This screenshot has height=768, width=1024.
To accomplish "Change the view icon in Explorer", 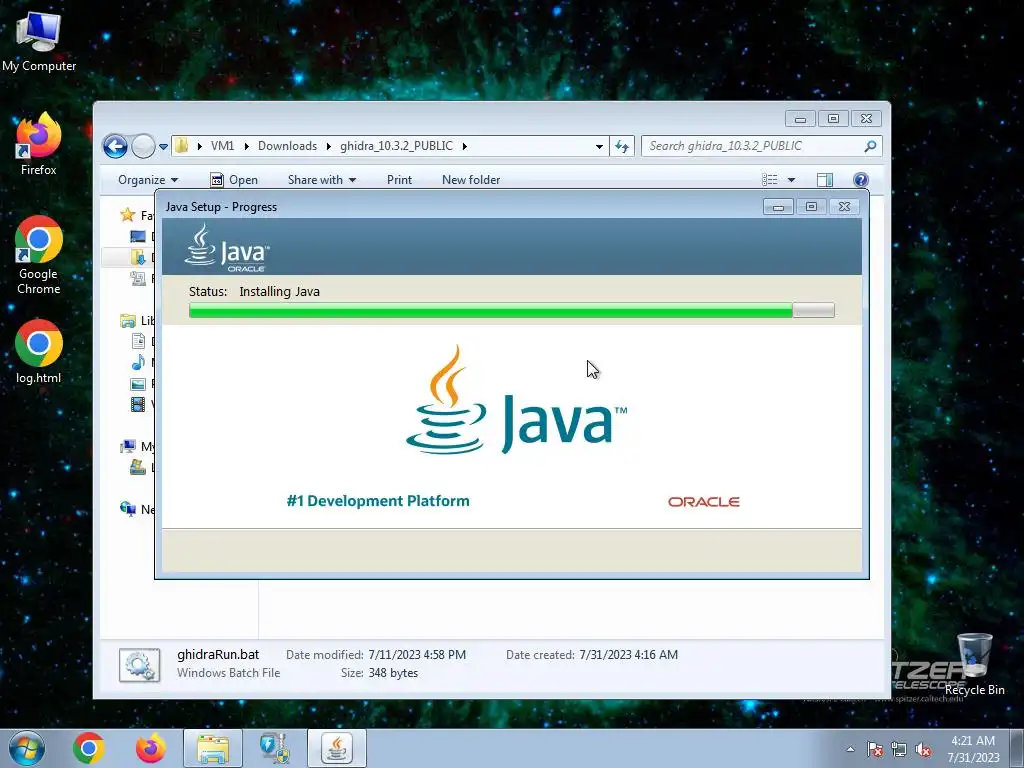I will click(x=770, y=180).
